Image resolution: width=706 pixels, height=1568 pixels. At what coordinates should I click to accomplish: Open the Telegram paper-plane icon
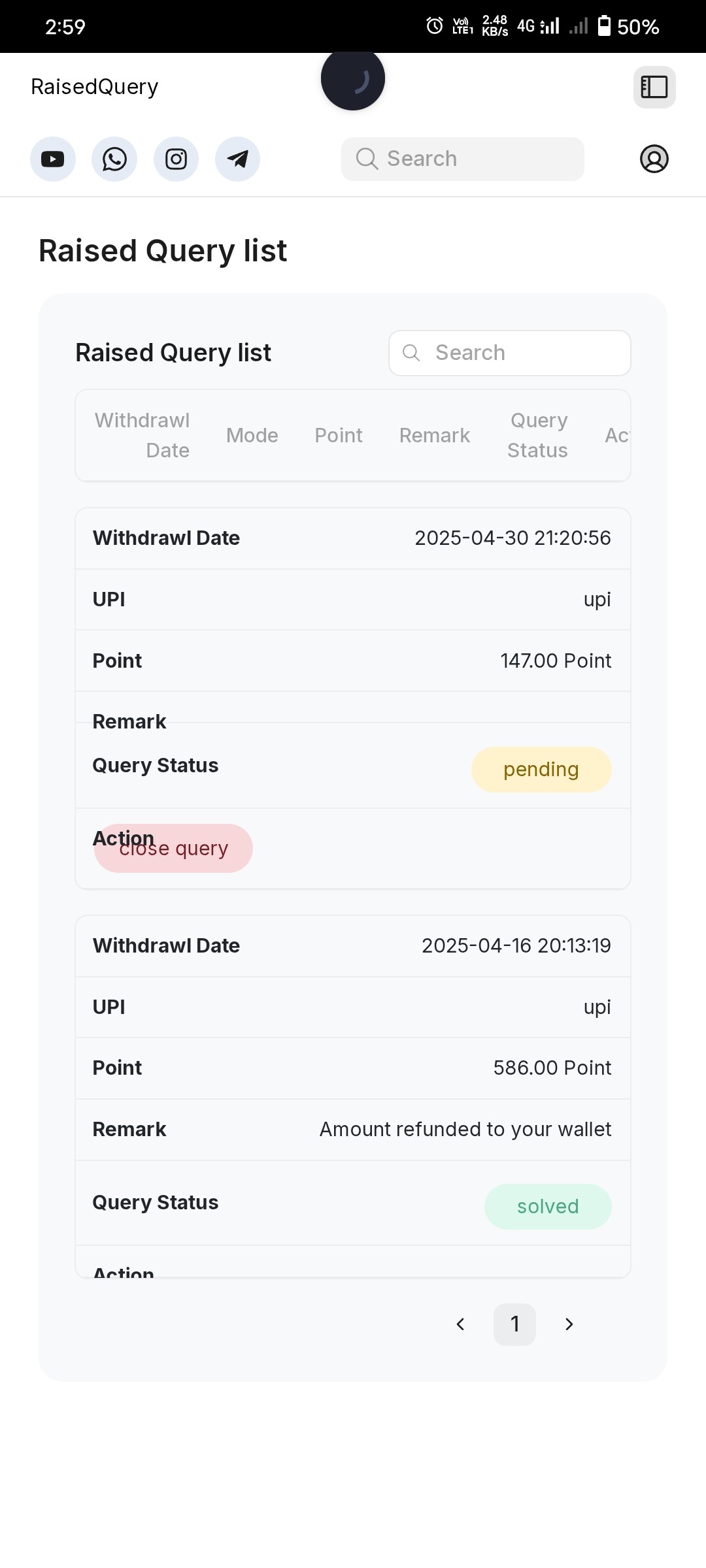click(237, 159)
